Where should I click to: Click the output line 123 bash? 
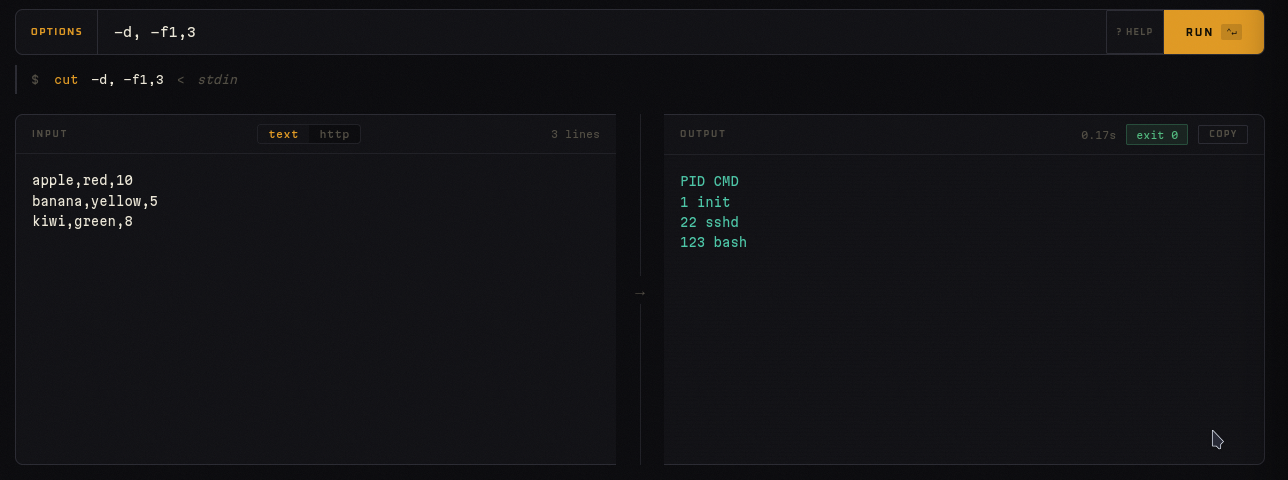point(713,243)
